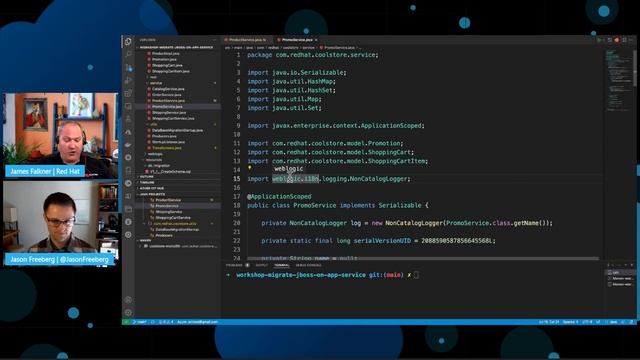Open DataBaseMigrationStartup.java in the Explorer

(178, 130)
